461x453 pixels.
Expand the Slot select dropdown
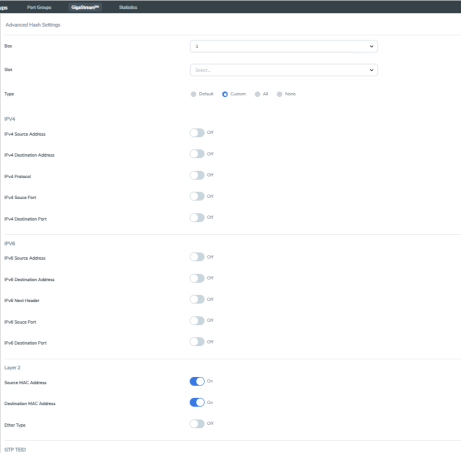pos(284,70)
